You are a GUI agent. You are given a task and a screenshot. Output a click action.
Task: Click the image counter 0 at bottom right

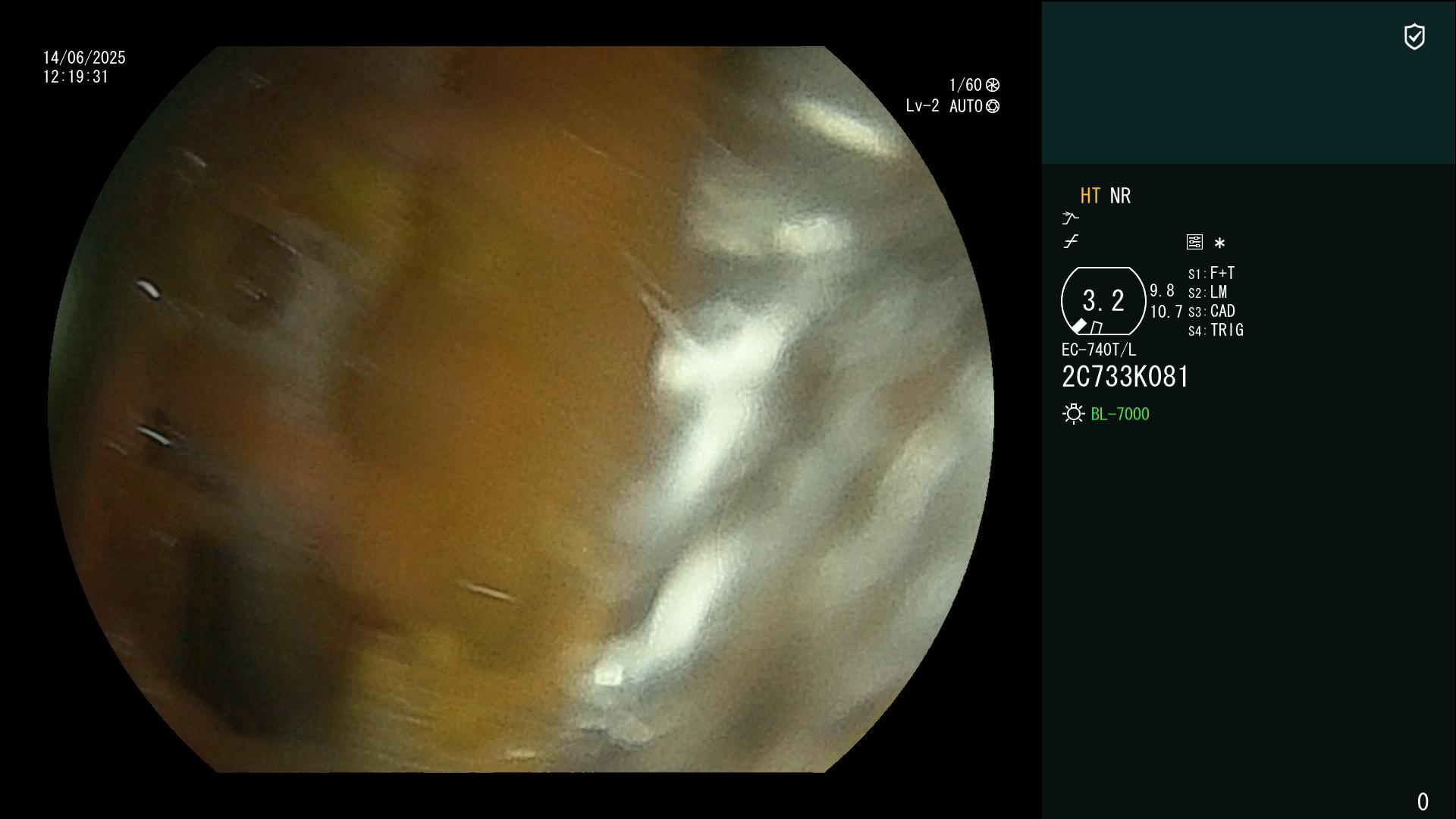point(1423,802)
